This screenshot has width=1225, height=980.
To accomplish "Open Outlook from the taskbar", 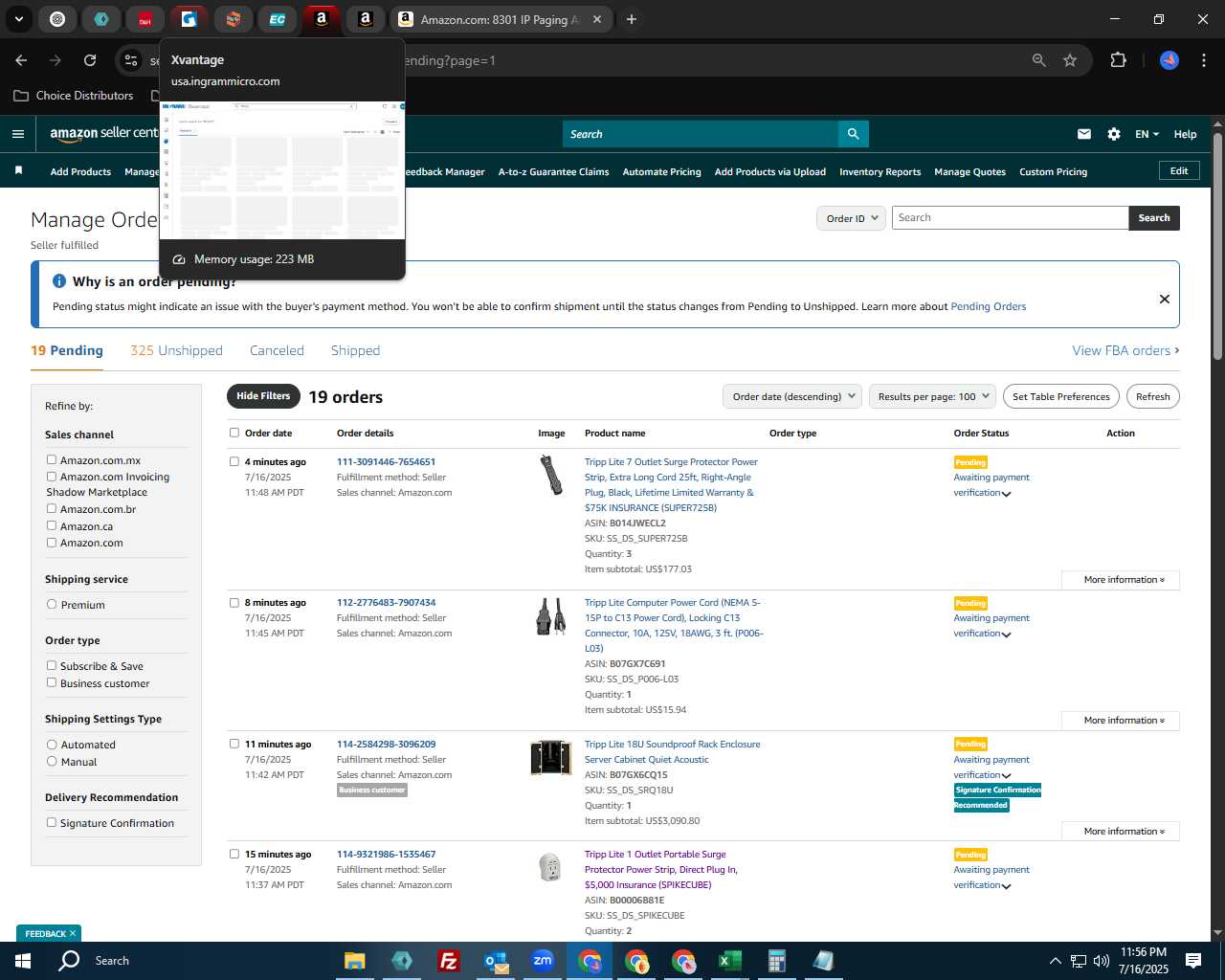I will [x=496, y=961].
